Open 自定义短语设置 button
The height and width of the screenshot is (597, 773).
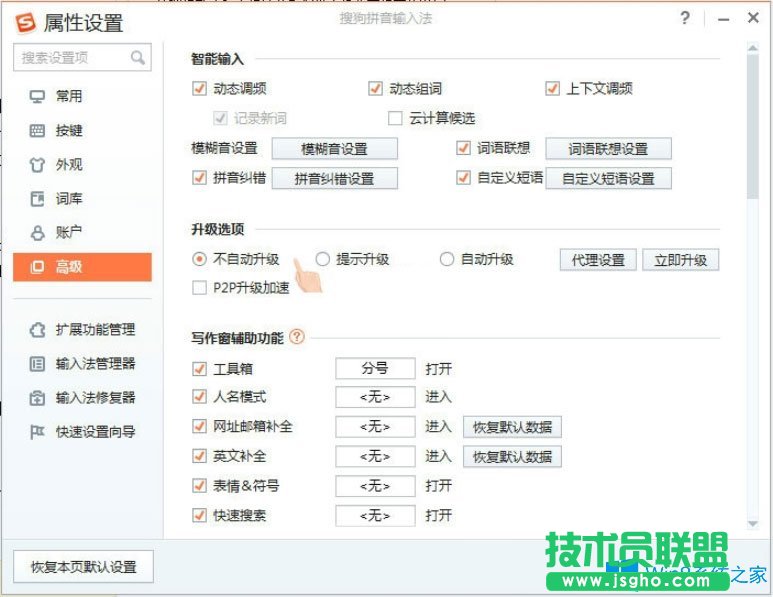608,178
